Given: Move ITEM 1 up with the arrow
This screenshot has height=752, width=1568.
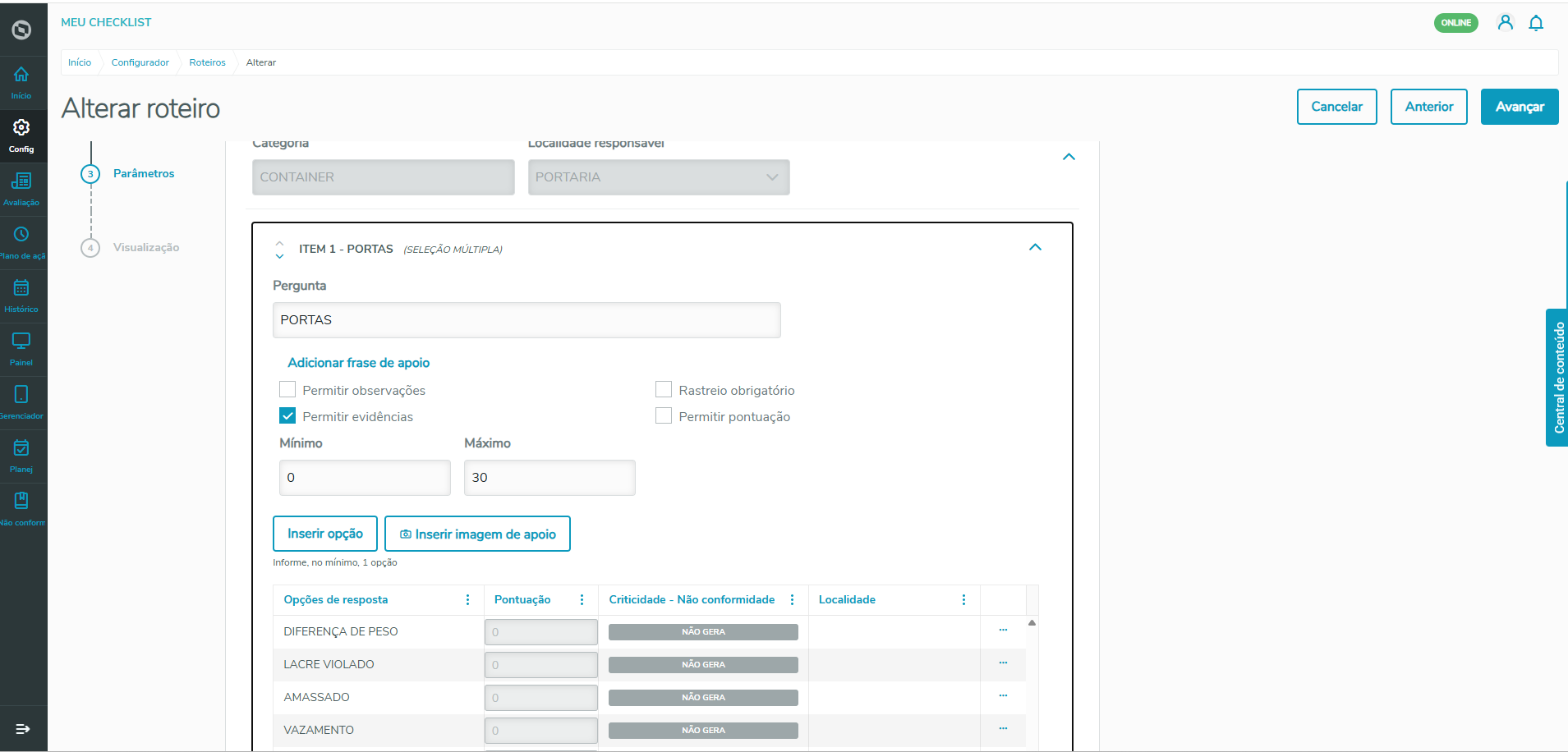Looking at the screenshot, I should [280, 243].
